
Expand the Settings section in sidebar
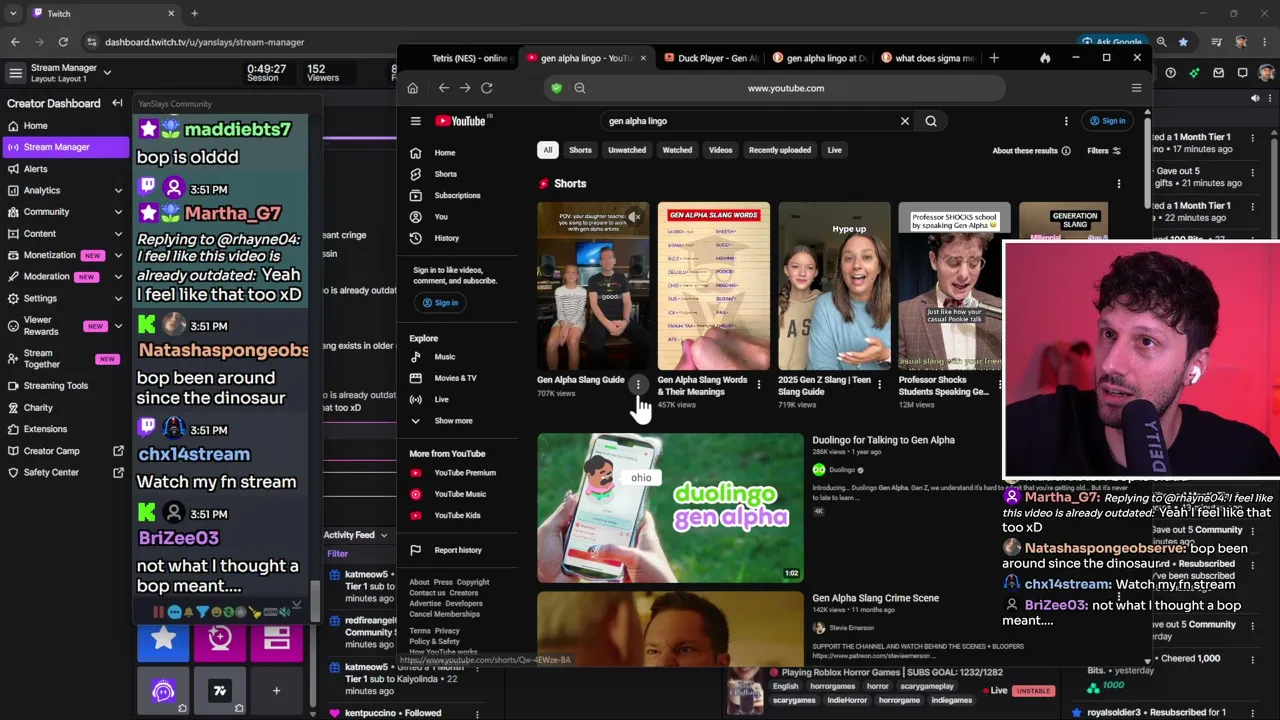coord(118,298)
